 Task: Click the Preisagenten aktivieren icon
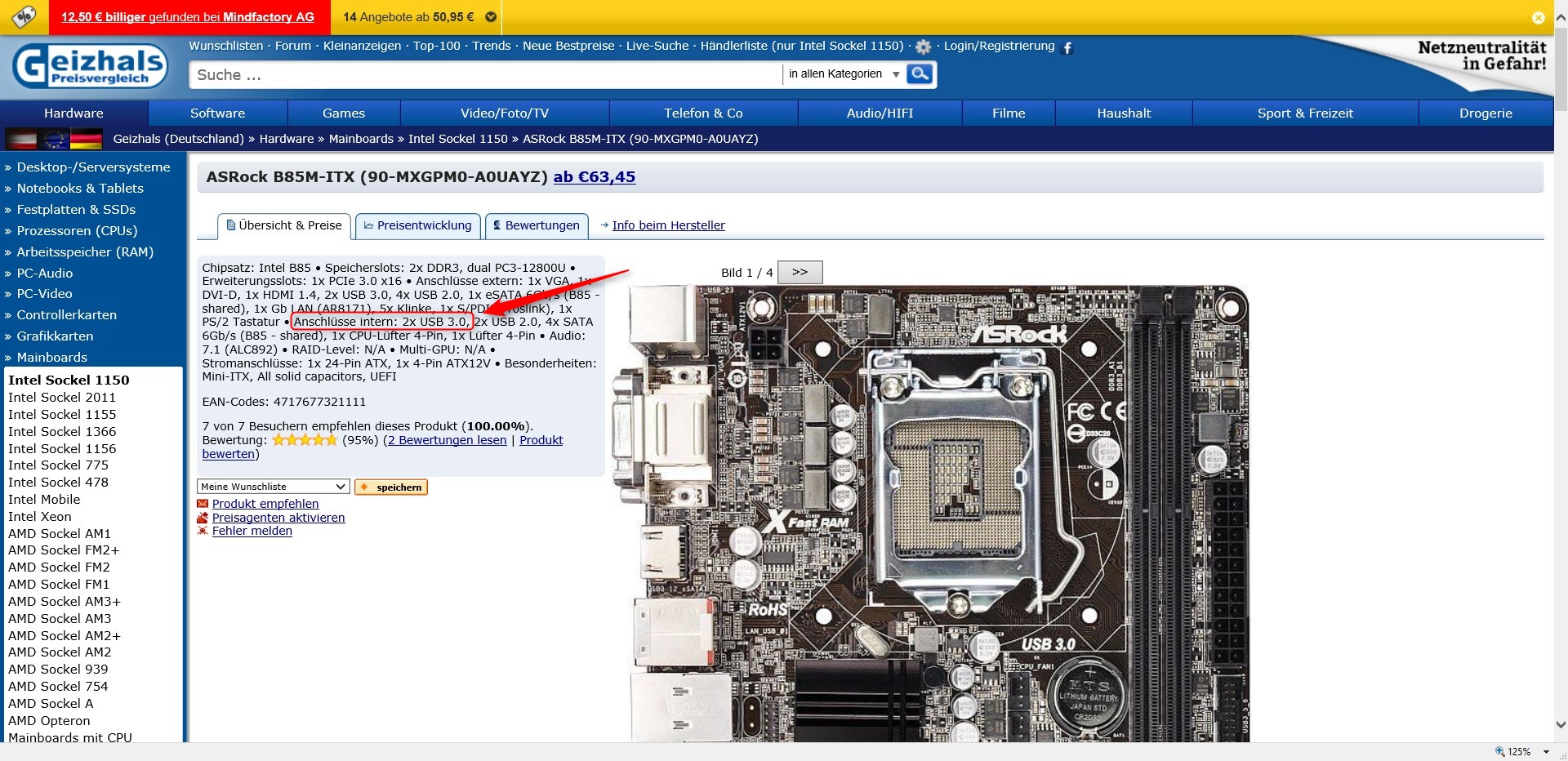point(203,518)
